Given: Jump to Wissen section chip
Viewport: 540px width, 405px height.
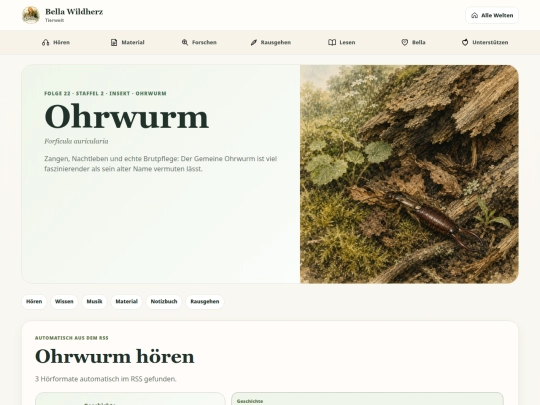Looking at the screenshot, I should 64,302.
